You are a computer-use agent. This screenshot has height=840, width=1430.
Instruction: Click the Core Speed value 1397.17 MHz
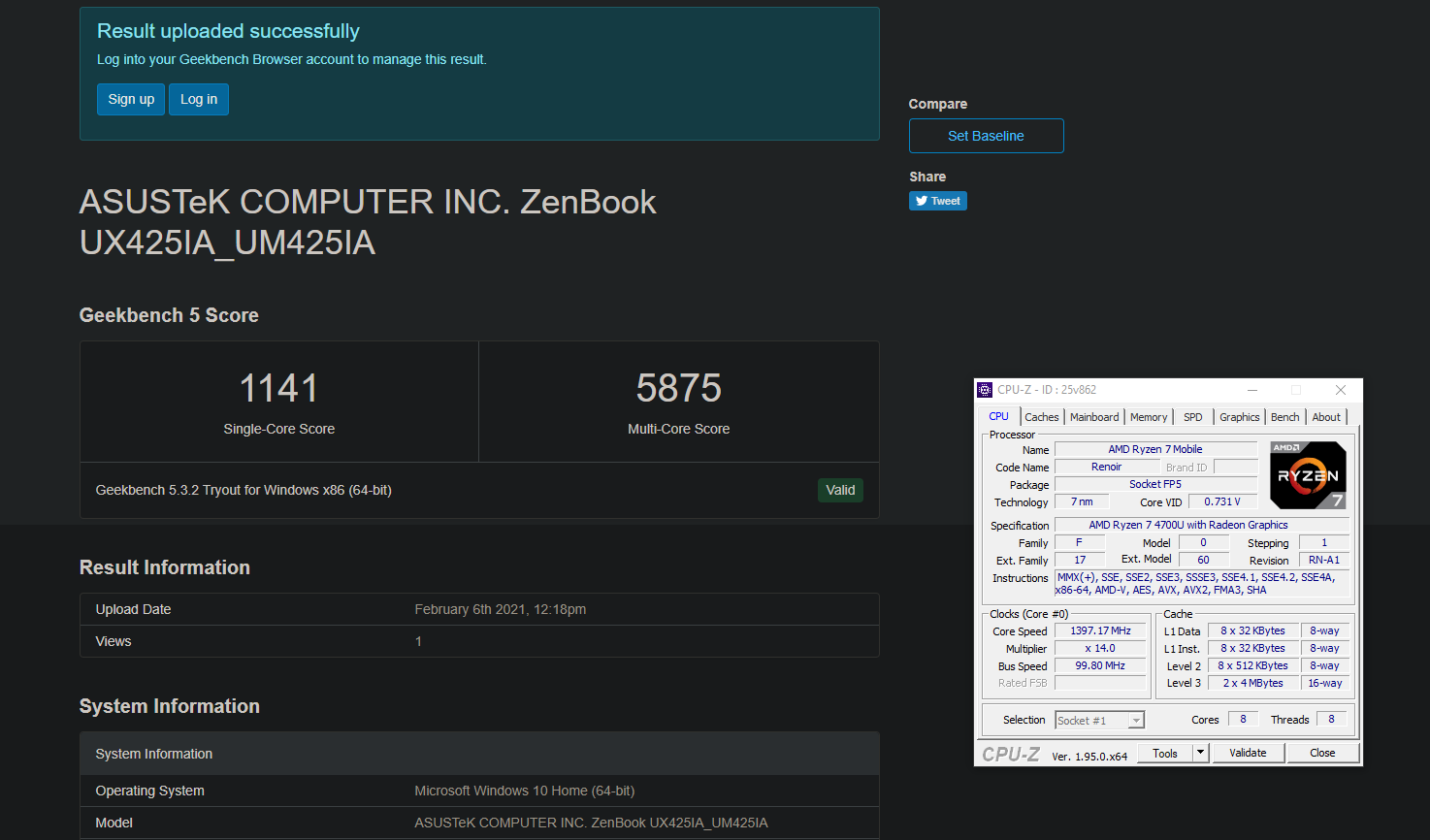click(1100, 630)
